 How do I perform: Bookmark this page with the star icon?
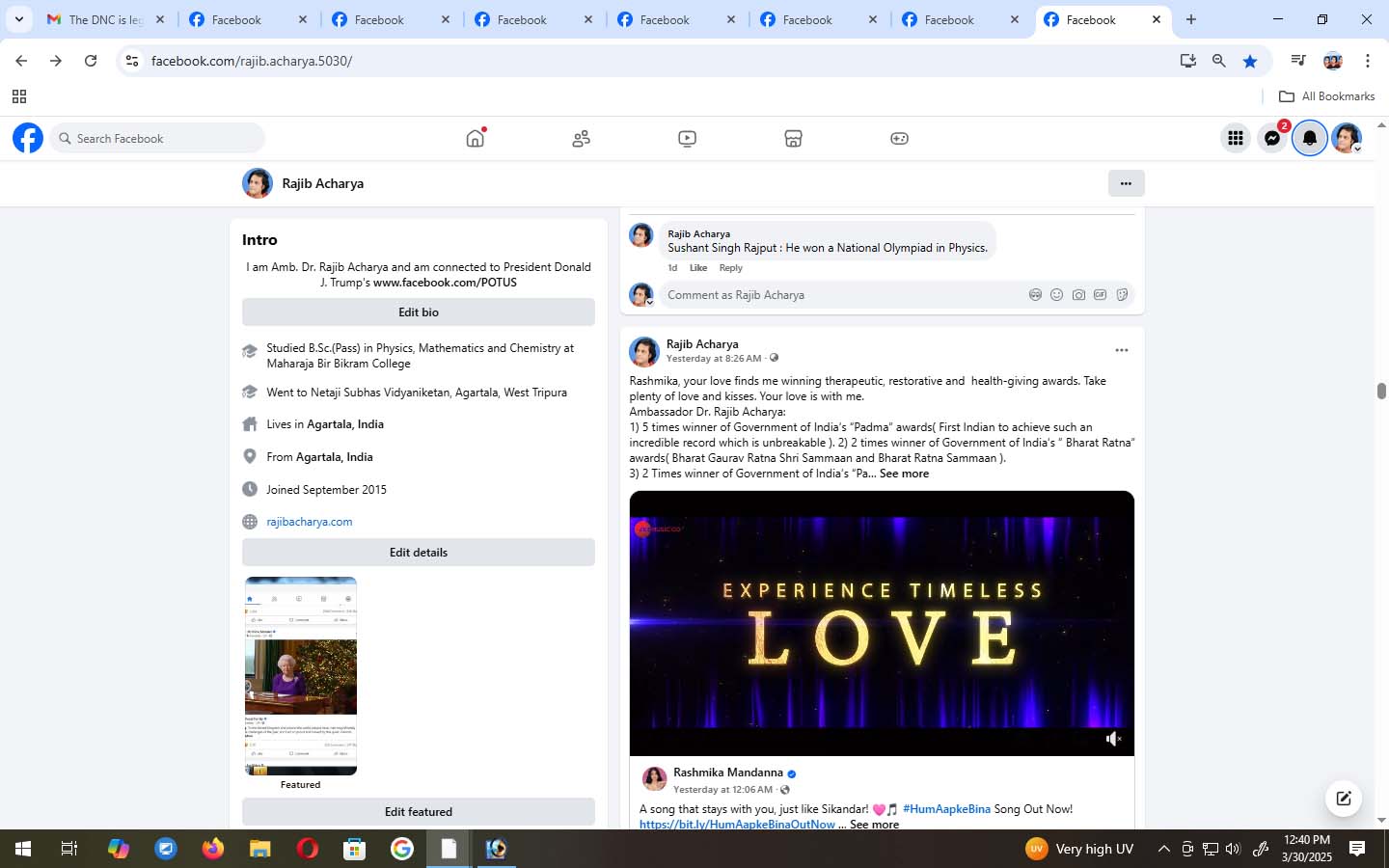coord(1250,61)
